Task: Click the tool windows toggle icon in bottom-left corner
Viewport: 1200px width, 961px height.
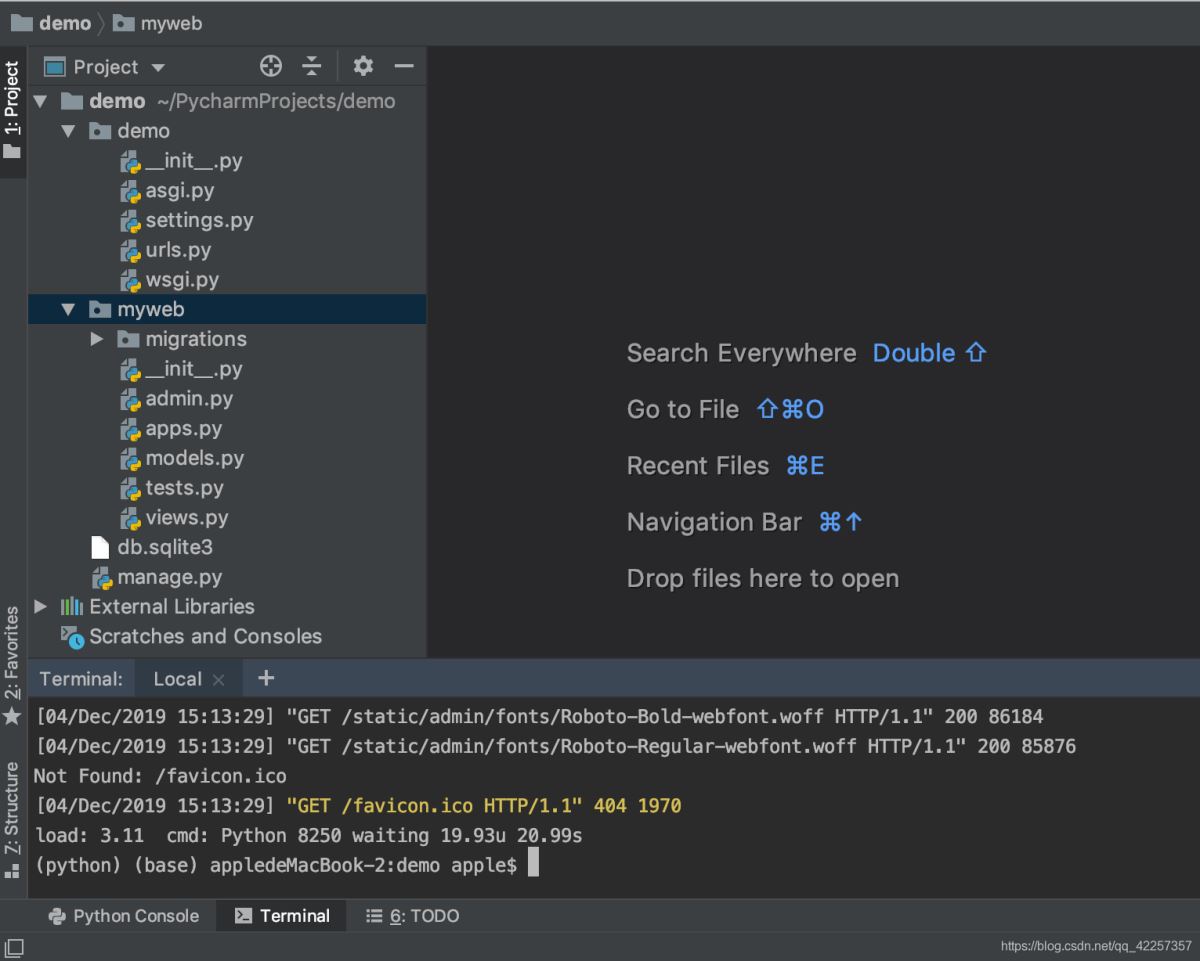Action: pyautogui.click(x=14, y=945)
